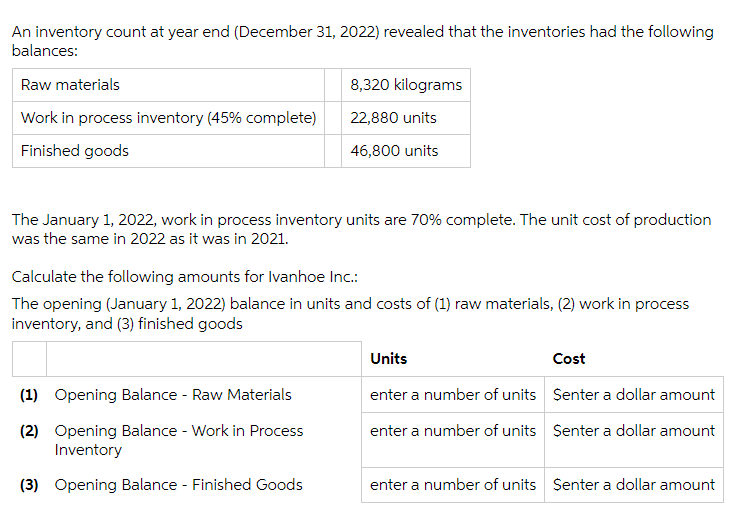This screenshot has height=505, width=746.
Task: Click the Raw materials cell in balances table
Action: pos(168,85)
